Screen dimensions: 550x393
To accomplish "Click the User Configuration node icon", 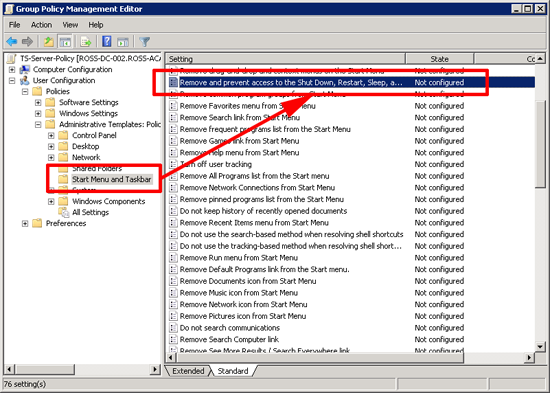I will click(x=25, y=80).
